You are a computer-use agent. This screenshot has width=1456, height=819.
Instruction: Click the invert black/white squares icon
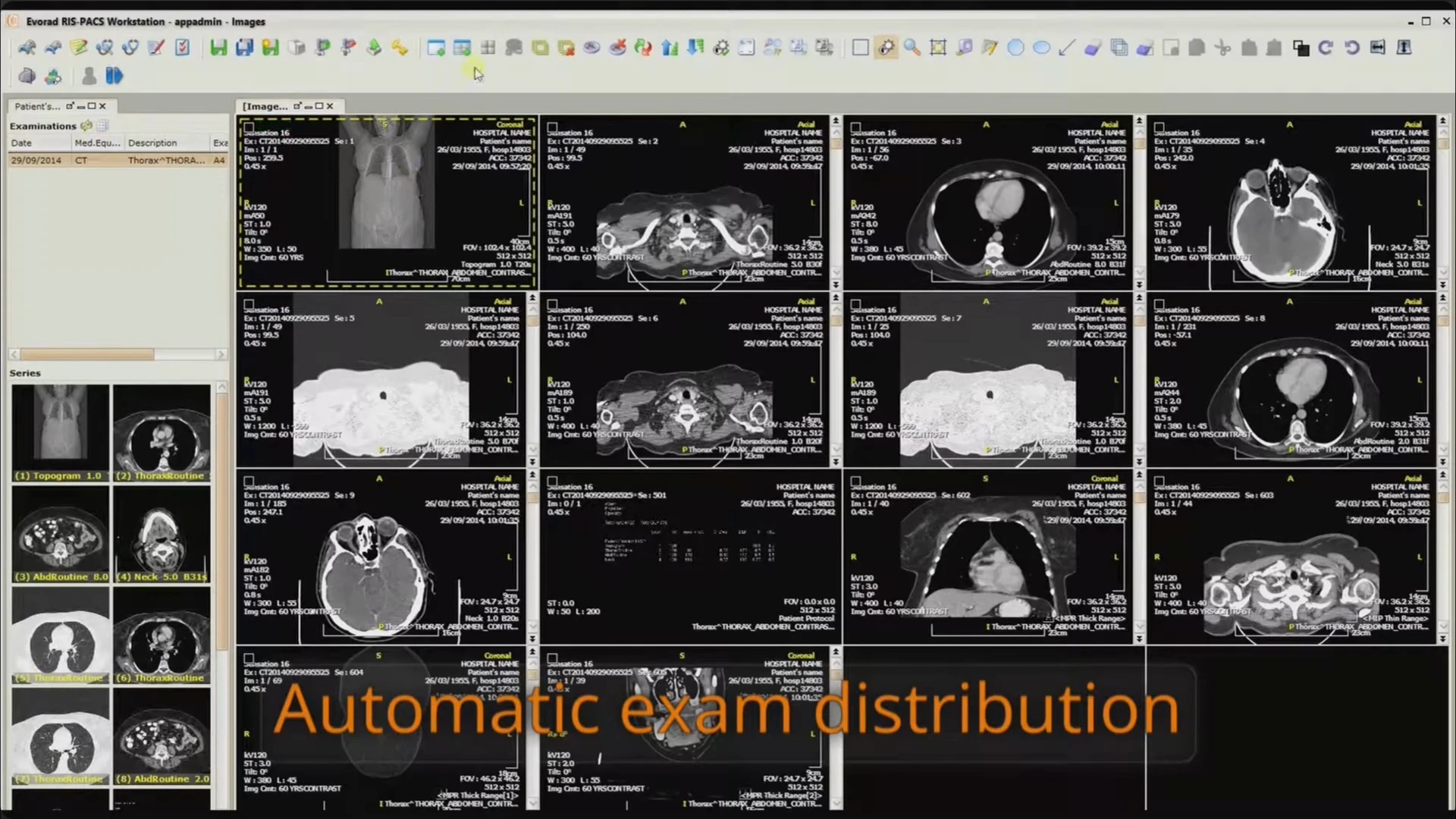(1301, 48)
